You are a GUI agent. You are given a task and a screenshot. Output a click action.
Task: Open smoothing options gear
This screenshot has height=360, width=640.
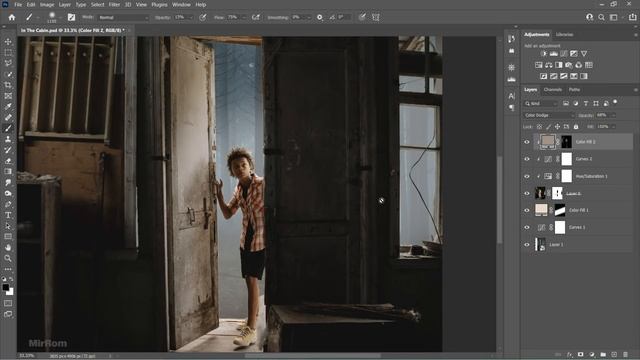tap(320, 17)
